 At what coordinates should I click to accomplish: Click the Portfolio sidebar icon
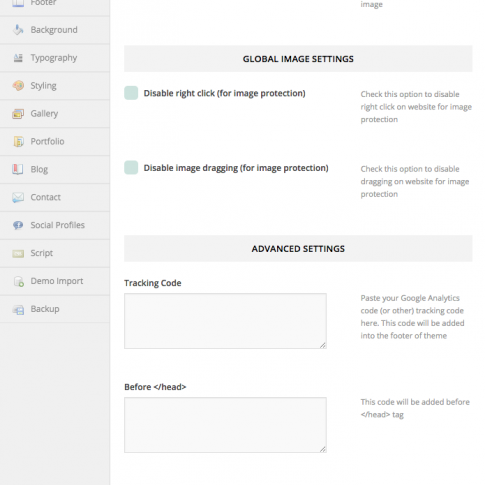coord(18,141)
